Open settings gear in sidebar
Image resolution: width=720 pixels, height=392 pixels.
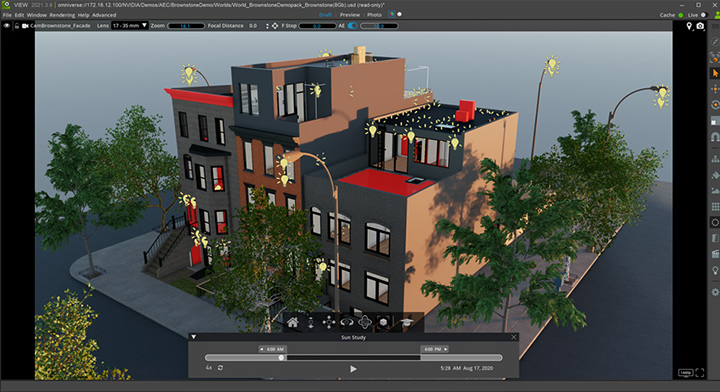[714, 292]
